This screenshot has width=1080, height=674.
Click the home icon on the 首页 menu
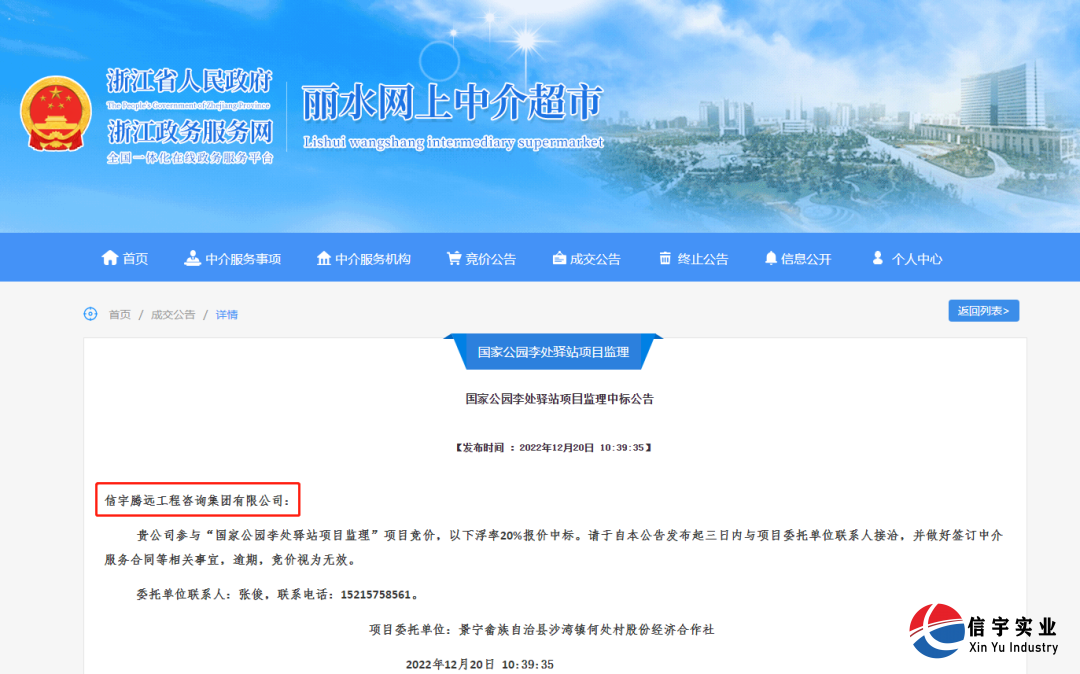[110, 257]
